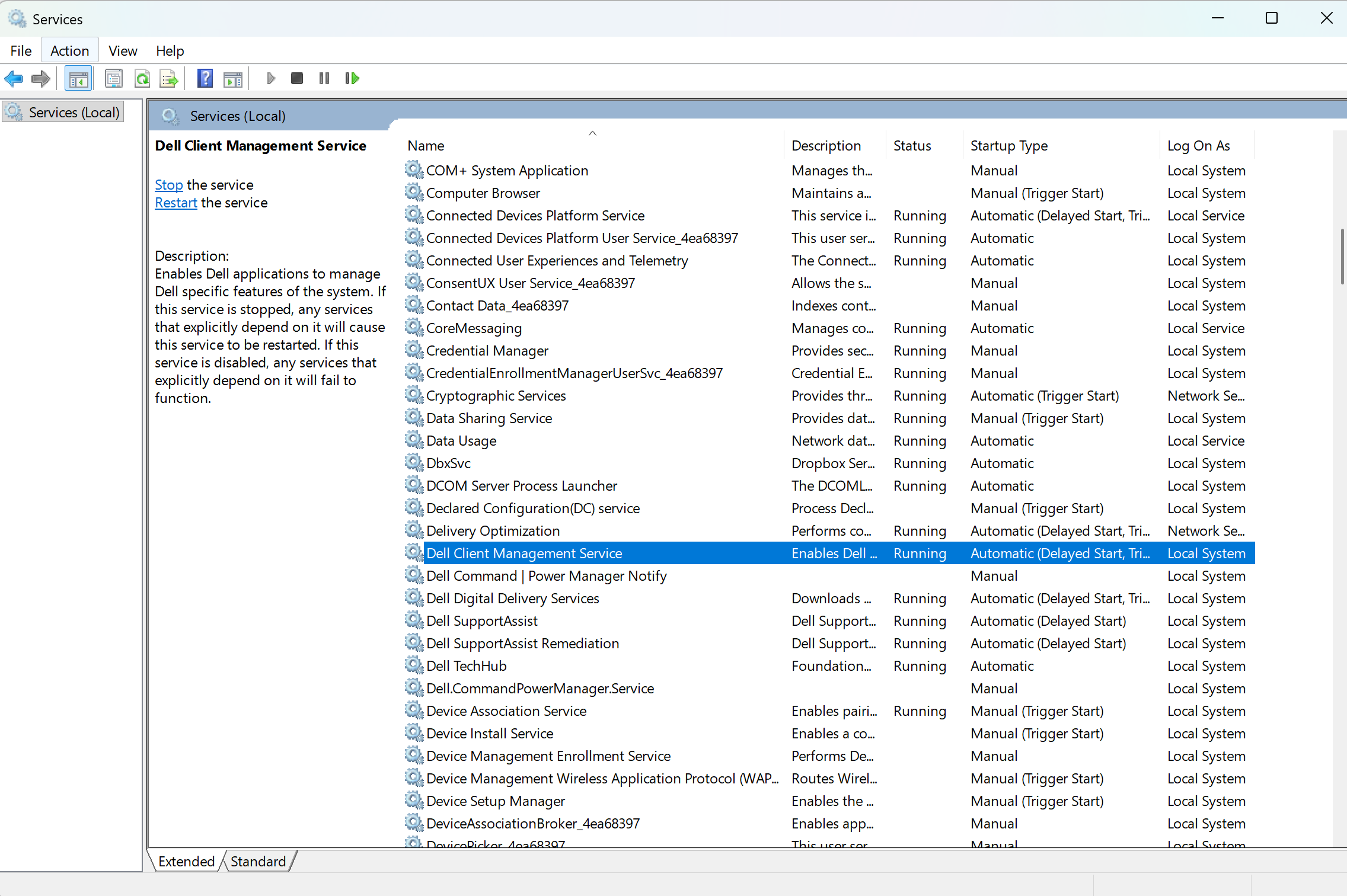The height and width of the screenshot is (896, 1347).
Task: Switch to the Standard tab
Action: (258, 861)
